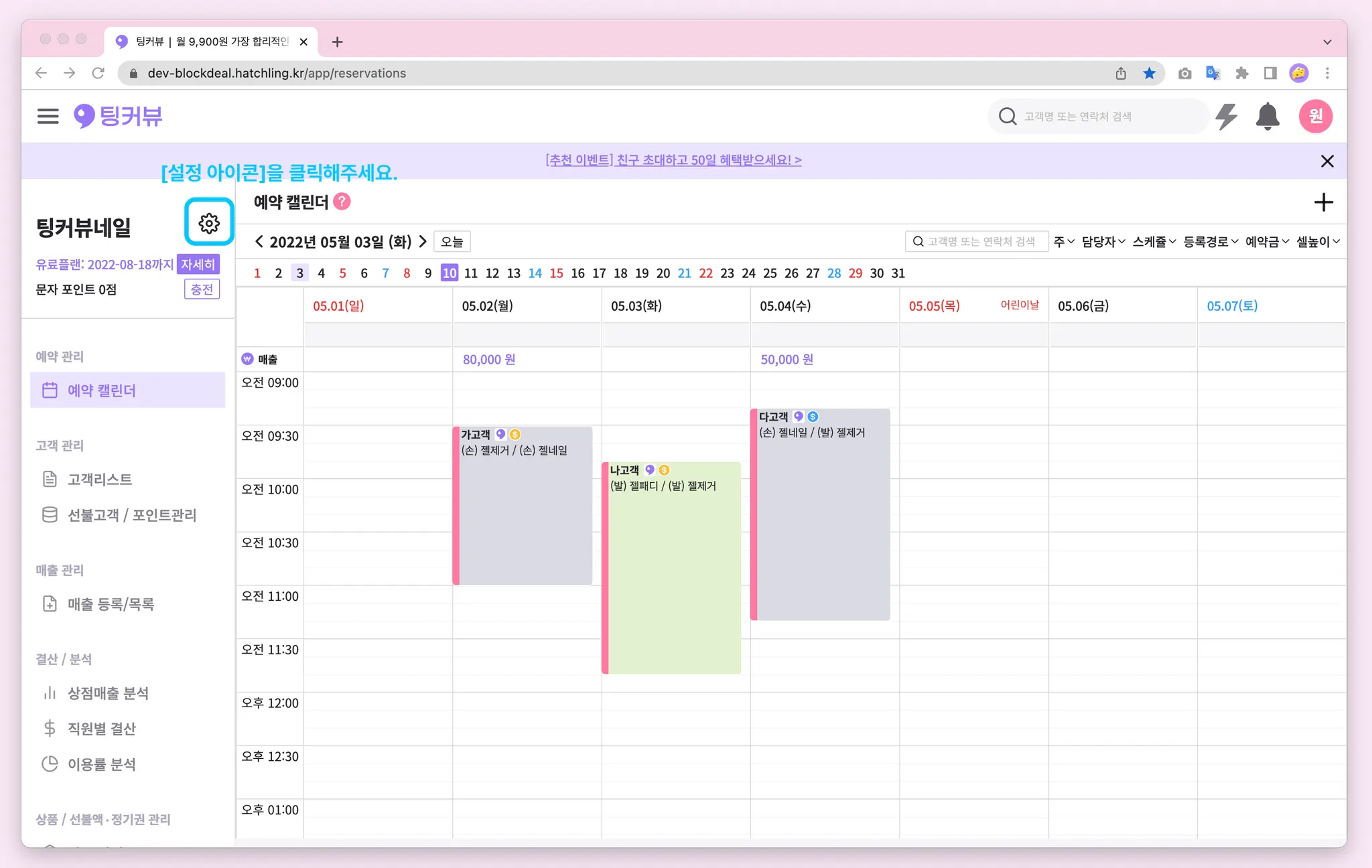Select day 15 in date strip
The image size is (1372, 868).
(556, 273)
